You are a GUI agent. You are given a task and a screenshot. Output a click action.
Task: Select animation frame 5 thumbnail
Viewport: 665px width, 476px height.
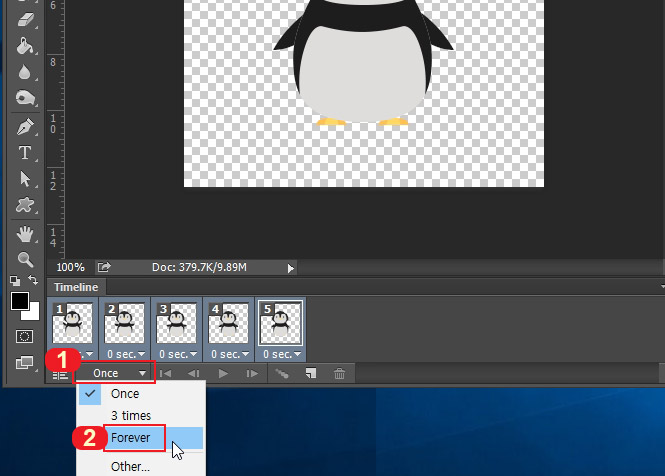coord(281,323)
